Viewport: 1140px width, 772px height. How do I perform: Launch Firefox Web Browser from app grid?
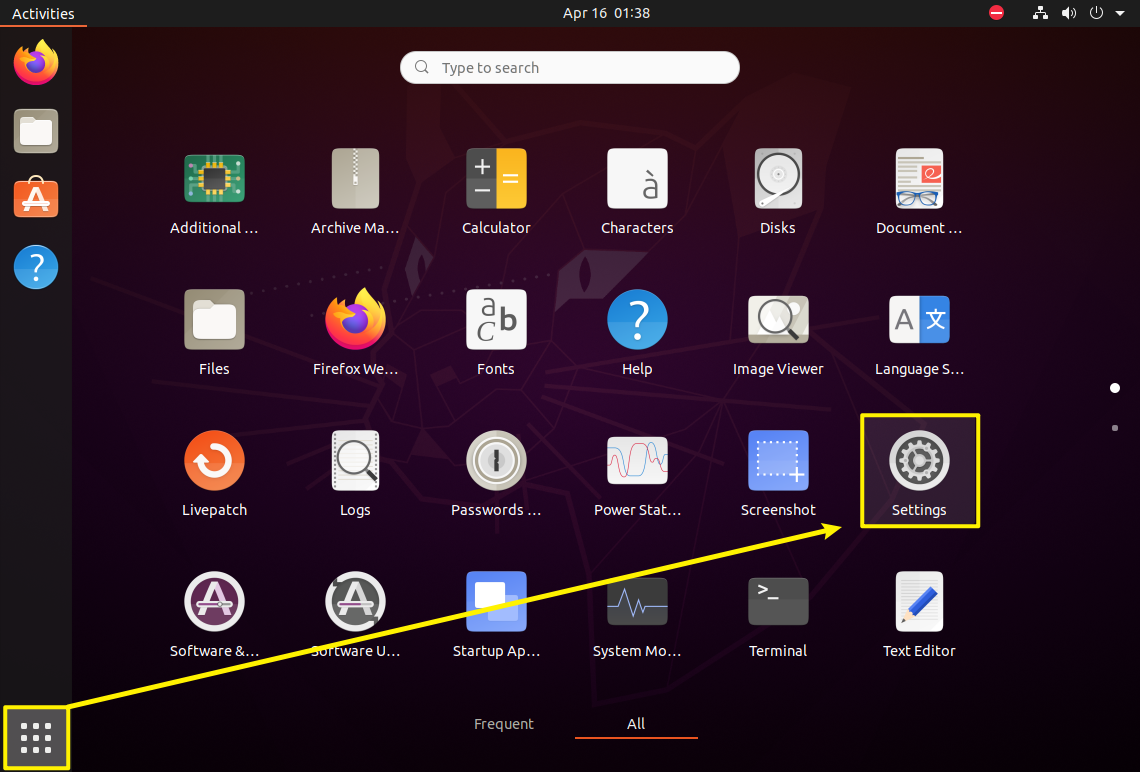pyautogui.click(x=355, y=333)
